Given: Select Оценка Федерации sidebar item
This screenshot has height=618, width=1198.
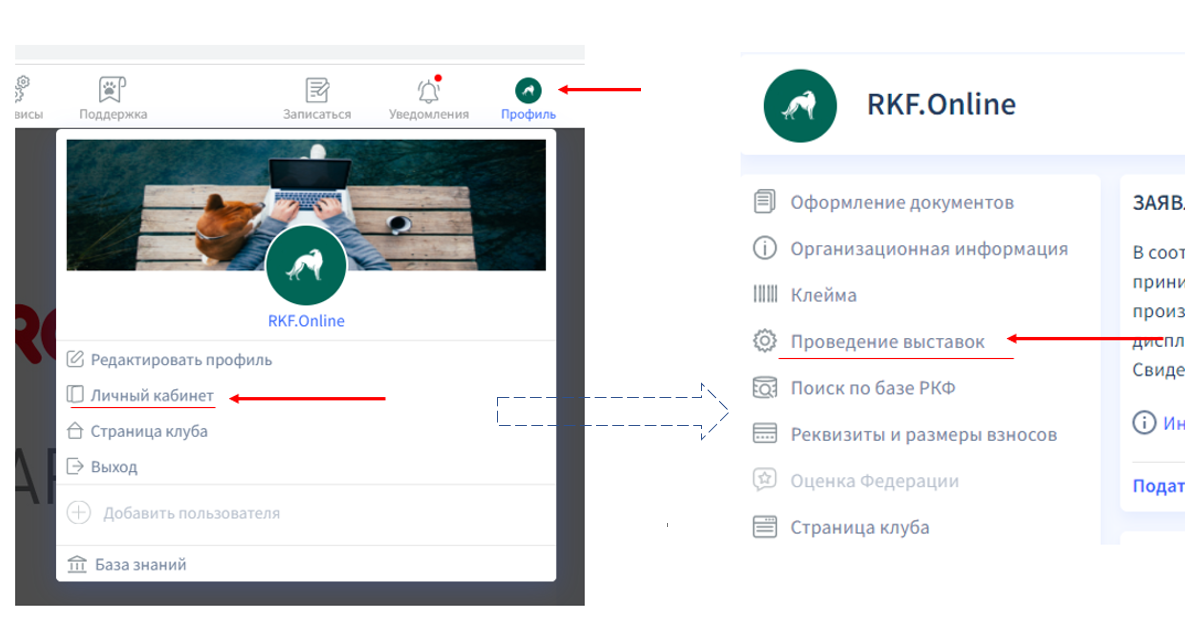Looking at the screenshot, I should click(873, 481).
